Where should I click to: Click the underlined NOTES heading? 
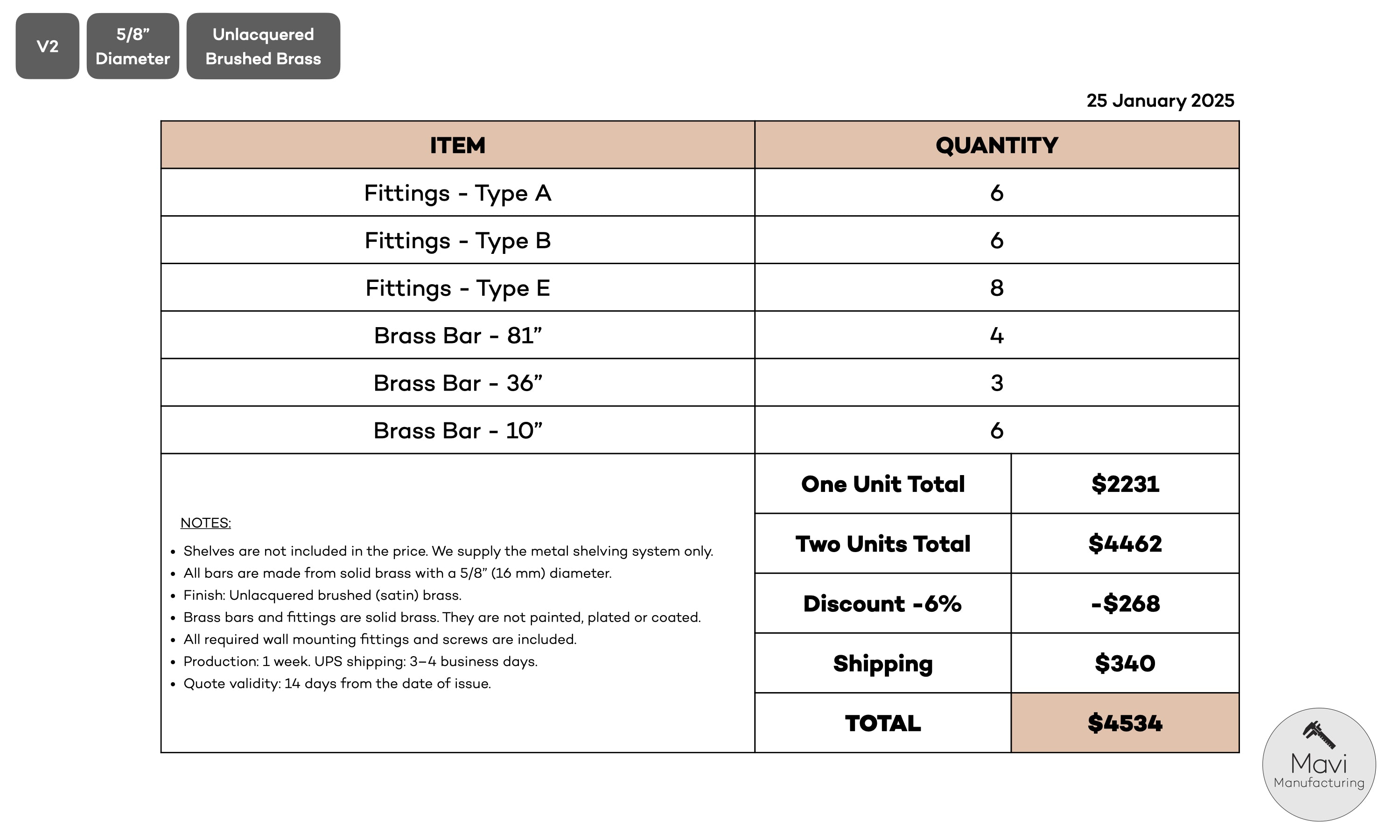tap(205, 523)
